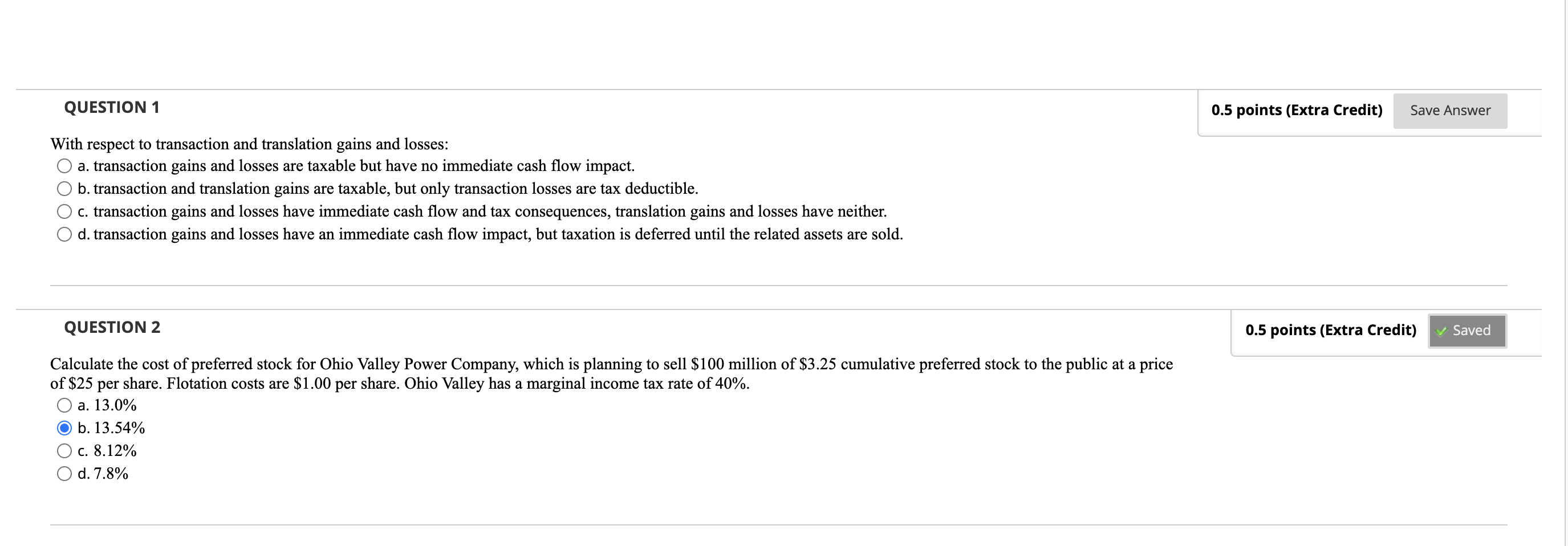Click the currently selected 13.54% radio button
Screen dimensions: 1568x546
(x=64, y=427)
